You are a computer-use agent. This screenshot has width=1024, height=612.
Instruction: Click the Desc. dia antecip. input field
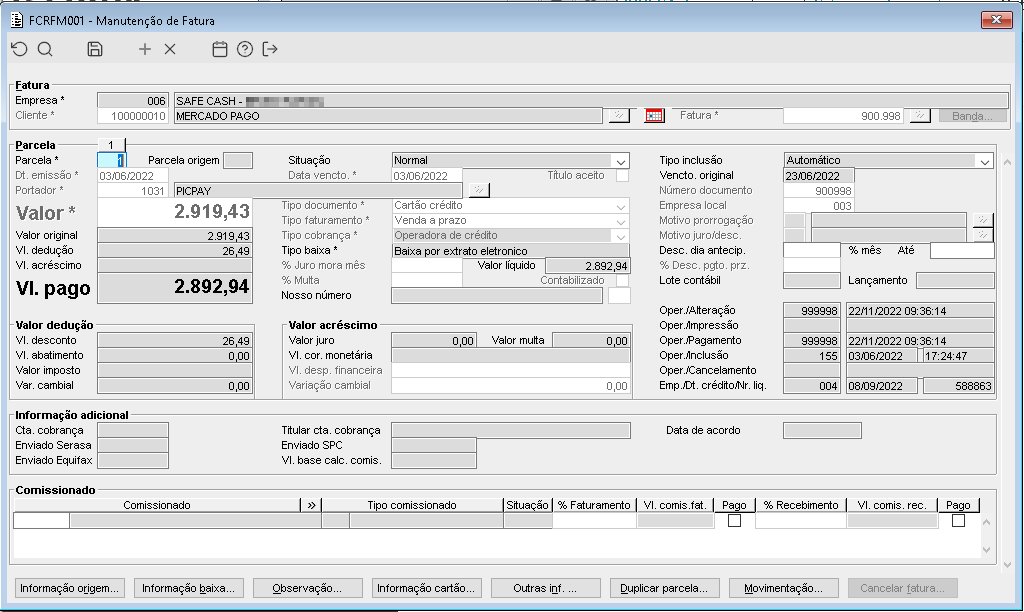tap(812, 250)
